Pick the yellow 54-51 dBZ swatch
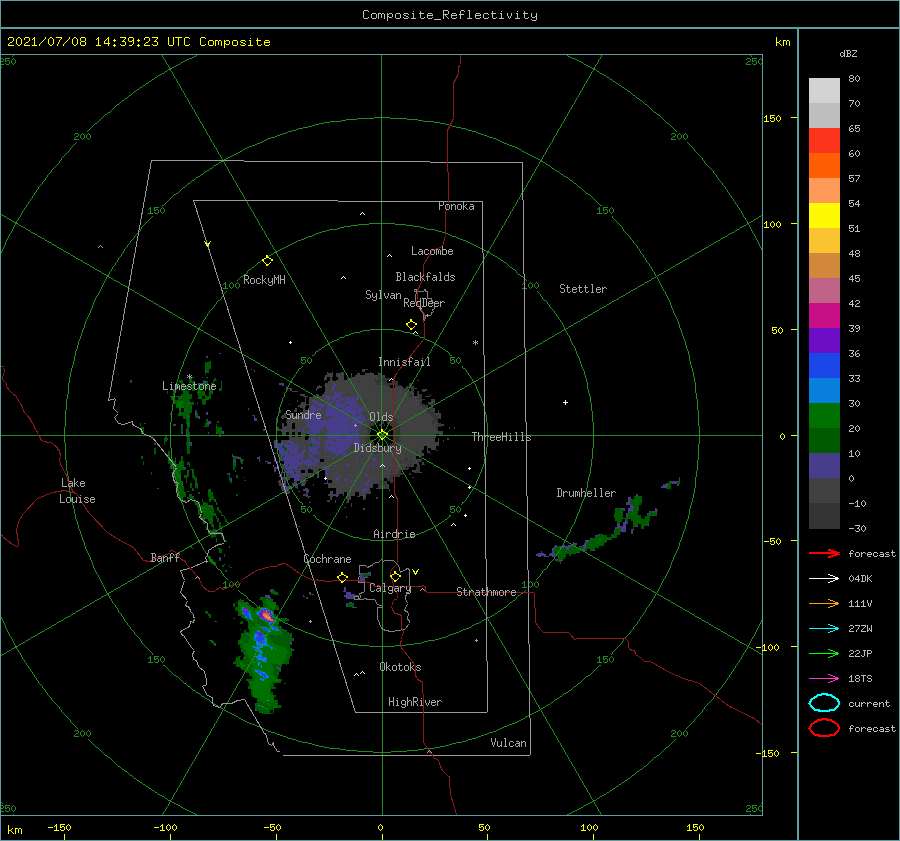 (x=824, y=216)
